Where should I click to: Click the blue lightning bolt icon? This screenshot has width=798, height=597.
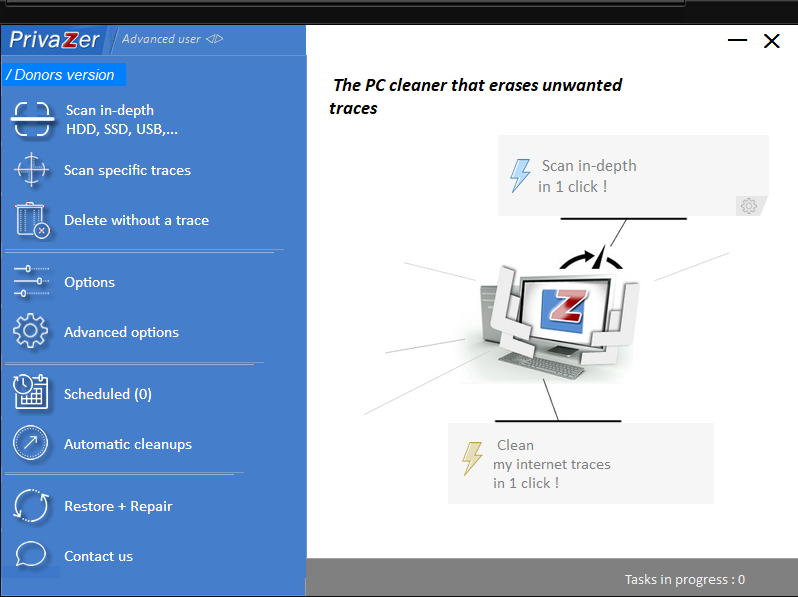pyautogui.click(x=520, y=175)
